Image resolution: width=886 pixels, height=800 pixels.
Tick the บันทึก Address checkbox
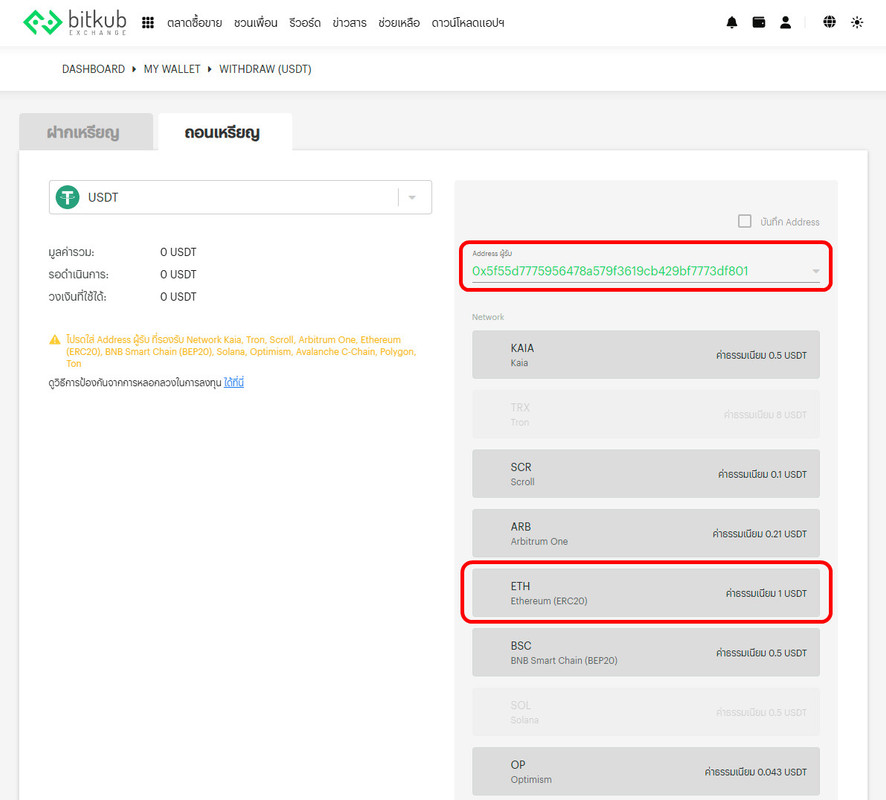pyautogui.click(x=745, y=221)
